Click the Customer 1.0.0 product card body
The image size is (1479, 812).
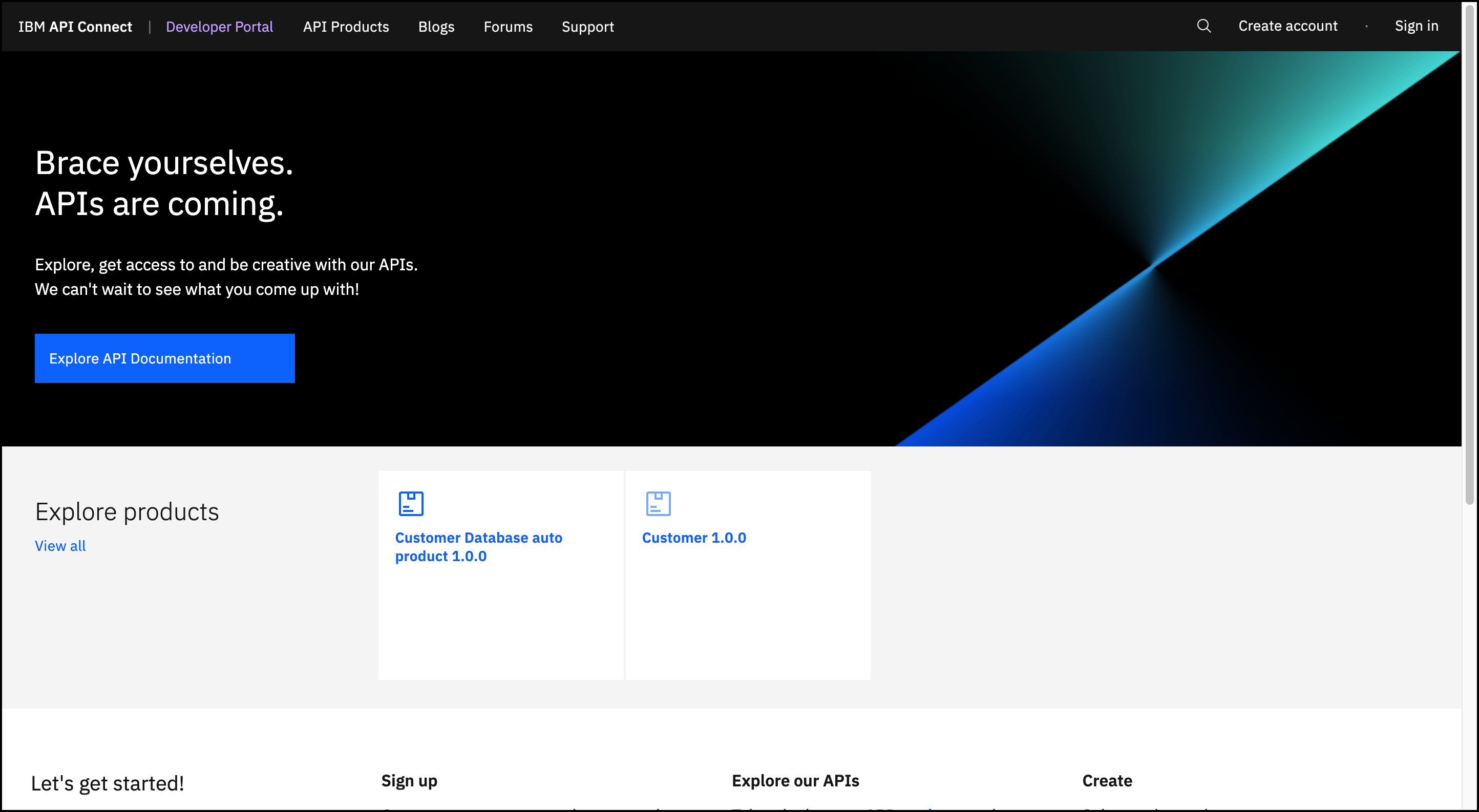(747, 614)
